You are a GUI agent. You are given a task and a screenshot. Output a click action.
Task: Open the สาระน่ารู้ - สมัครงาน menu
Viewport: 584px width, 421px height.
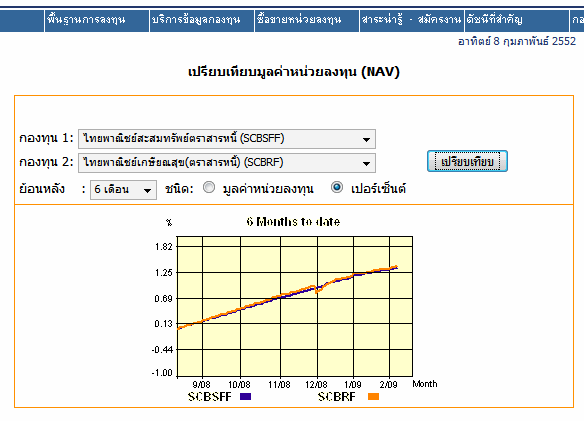click(412, 20)
